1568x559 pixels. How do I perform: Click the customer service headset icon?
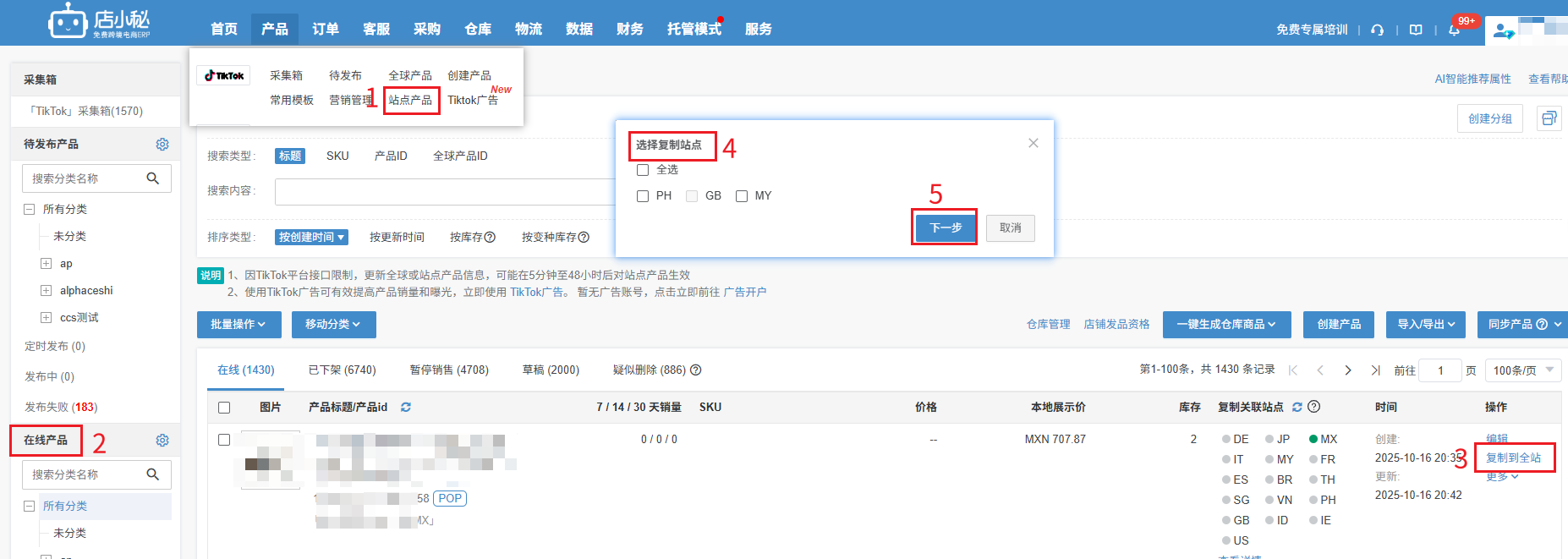coord(1377,30)
